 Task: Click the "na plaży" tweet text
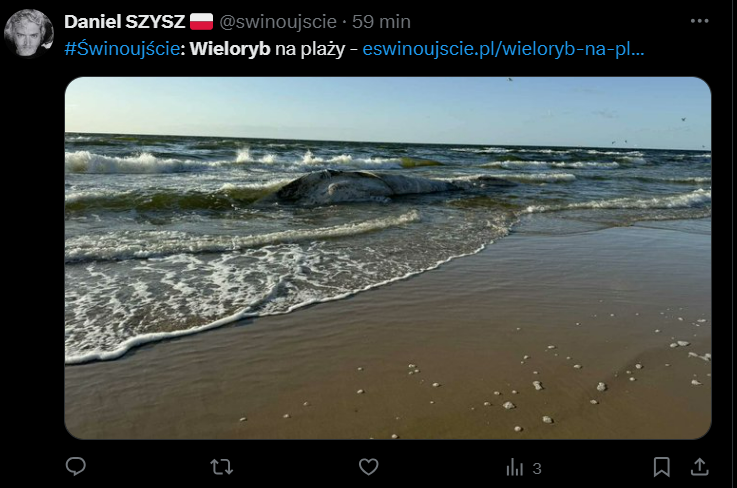(x=310, y=49)
